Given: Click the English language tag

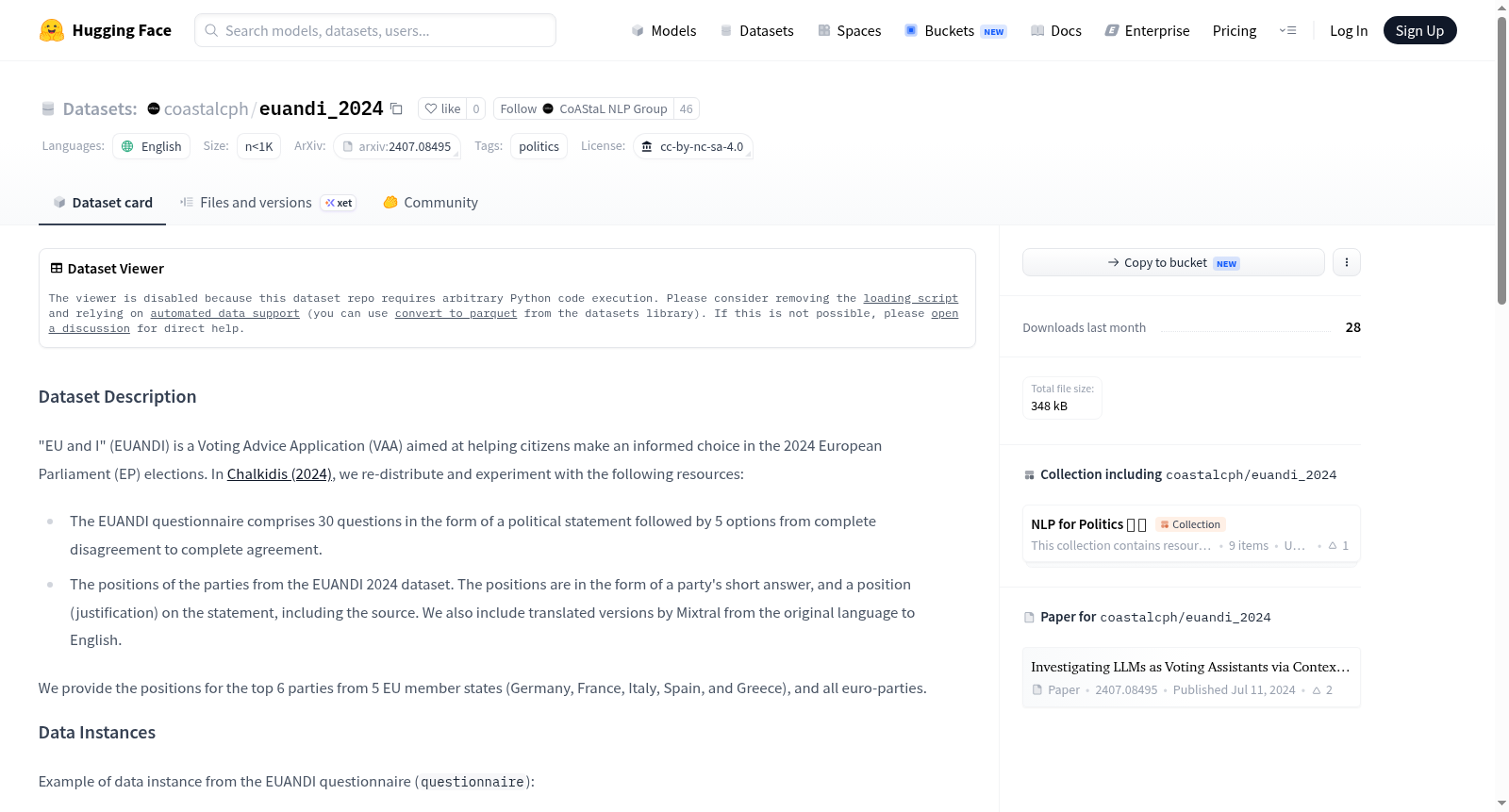Looking at the screenshot, I should pyautogui.click(x=151, y=146).
